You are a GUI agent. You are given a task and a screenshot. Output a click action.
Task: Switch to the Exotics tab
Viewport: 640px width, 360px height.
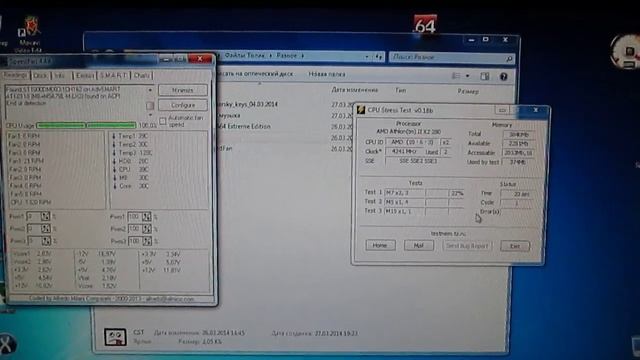pos(84,76)
